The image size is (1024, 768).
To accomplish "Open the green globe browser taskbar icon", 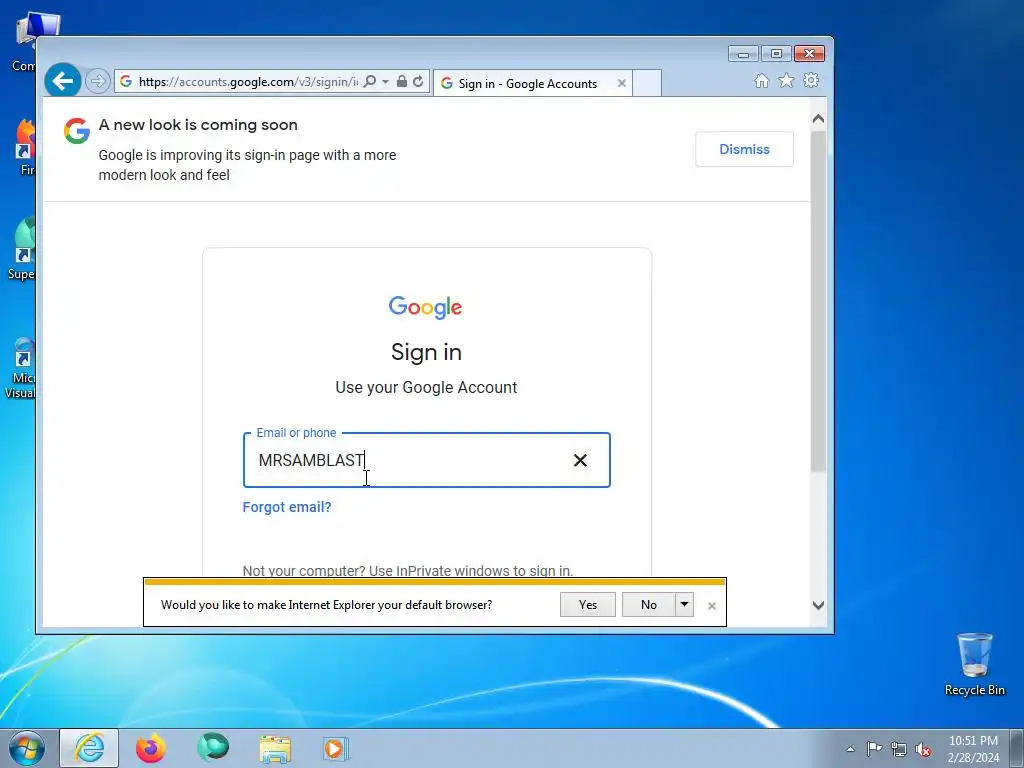I will pyautogui.click(x=213, y=748).
